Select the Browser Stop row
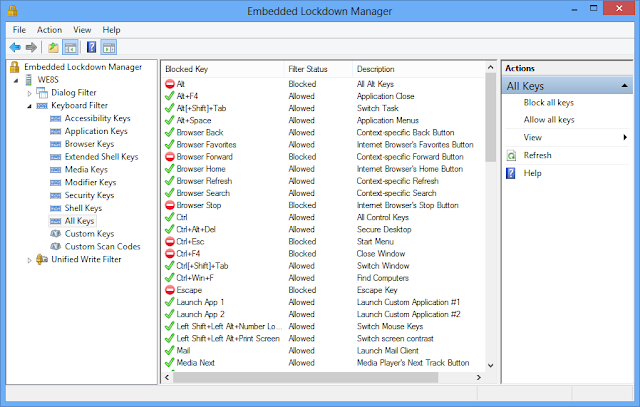Screen dimensions: 640x407 (323, 205)
